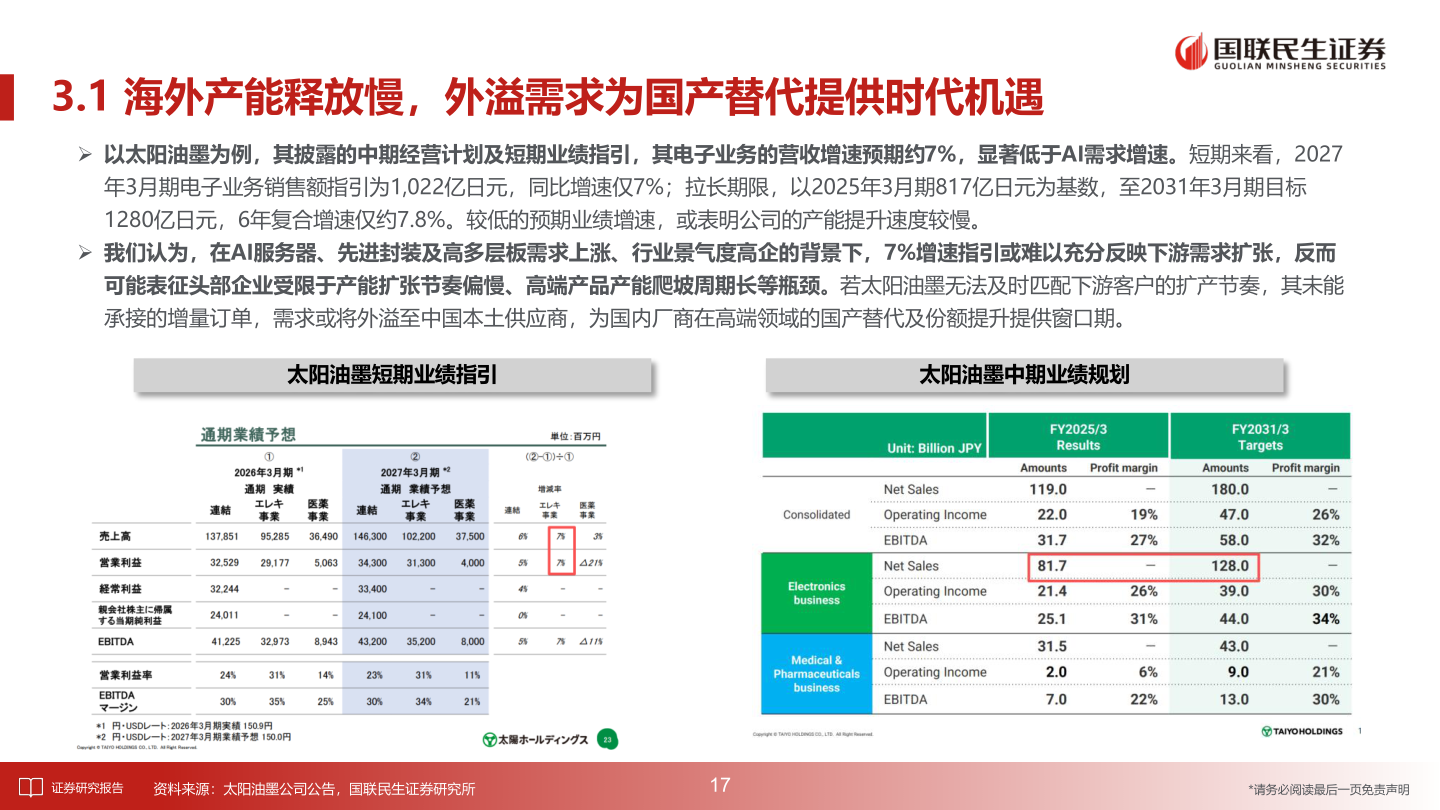This screenshot has height=810, width=1440.
Task: Click the Consolidated row group label
Action: [x=816, y=515]
